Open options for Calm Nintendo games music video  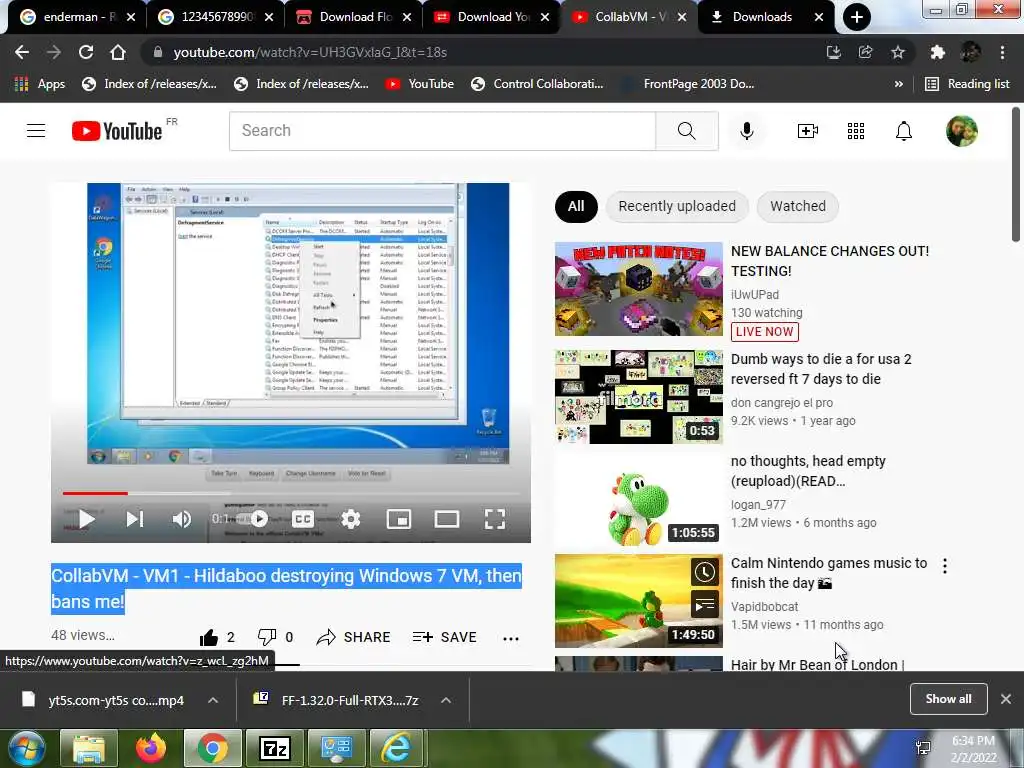click(944, 566)
